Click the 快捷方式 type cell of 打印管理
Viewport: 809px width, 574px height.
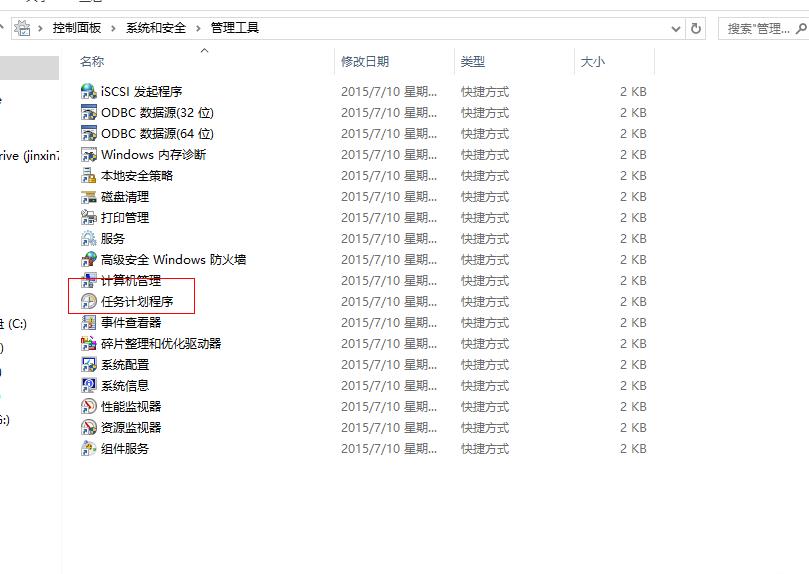point(485,218)
